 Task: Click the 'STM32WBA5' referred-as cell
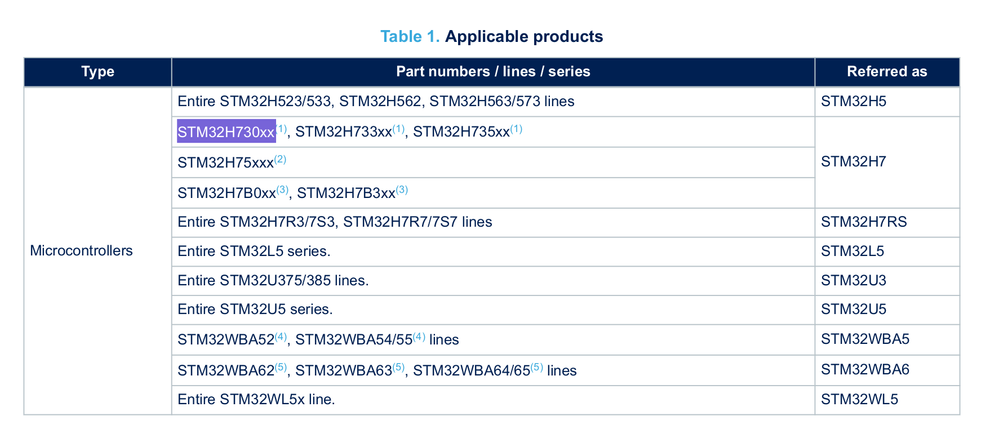pos(887,339)
